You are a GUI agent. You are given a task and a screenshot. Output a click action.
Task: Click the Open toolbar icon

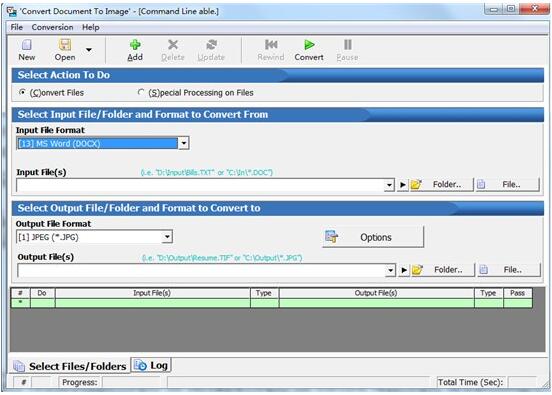tap(65, 45)
